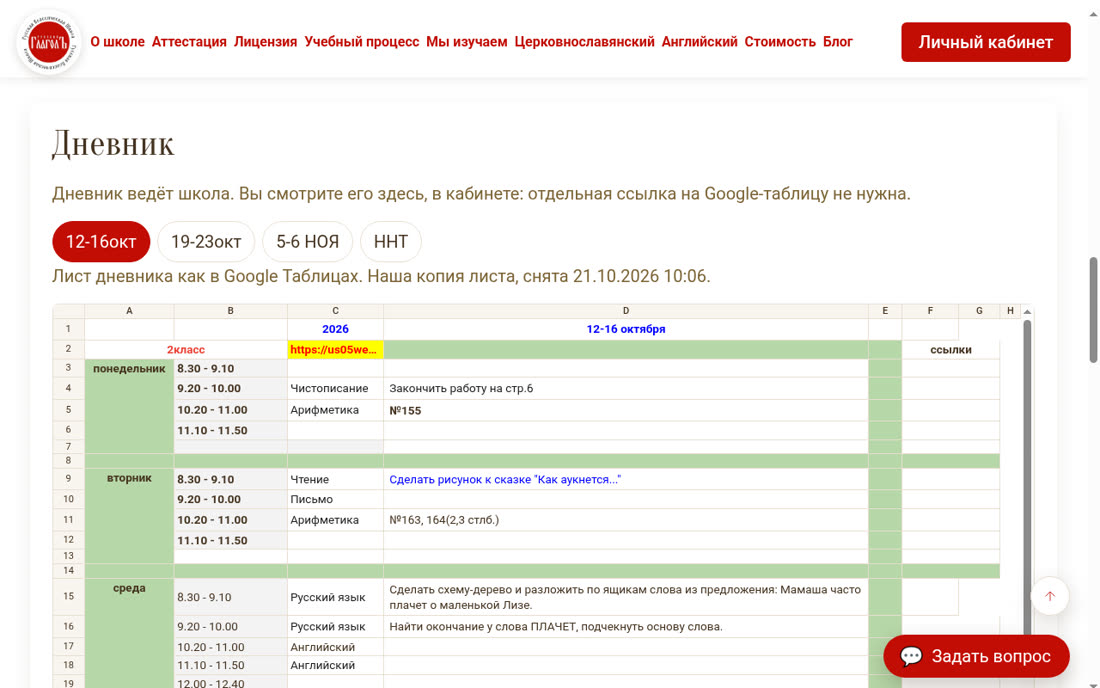The width and height of the screenshot is (1100, 688).
Task: Click the blue Сделать рисунок к сказке link
Action: [x=505, y=480]
